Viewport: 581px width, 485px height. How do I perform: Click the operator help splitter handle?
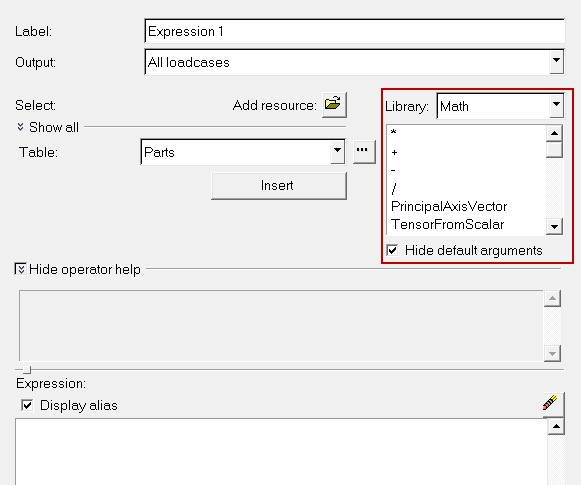(x=27, y=369)
